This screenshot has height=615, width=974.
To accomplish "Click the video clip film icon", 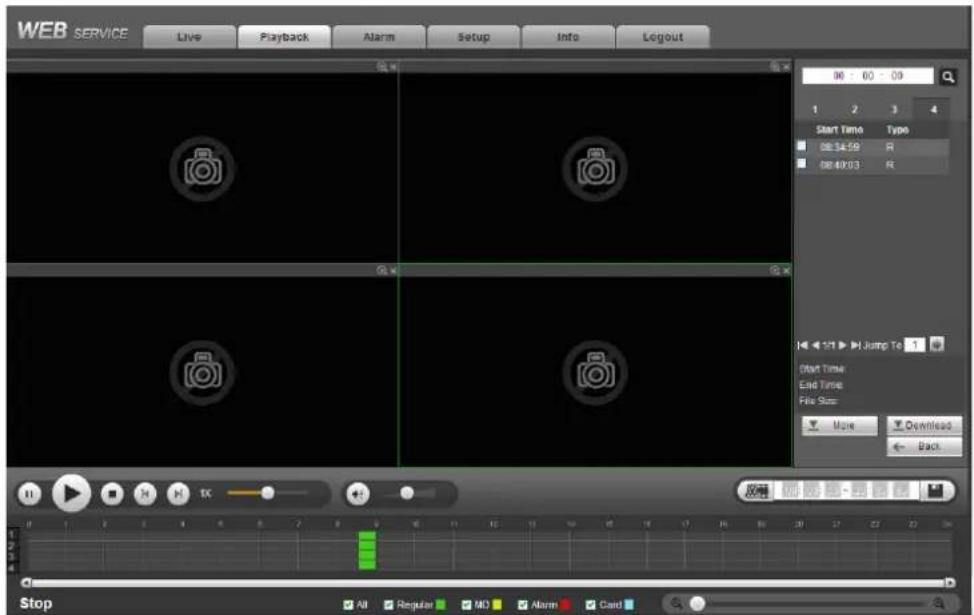I will [756, 491].
